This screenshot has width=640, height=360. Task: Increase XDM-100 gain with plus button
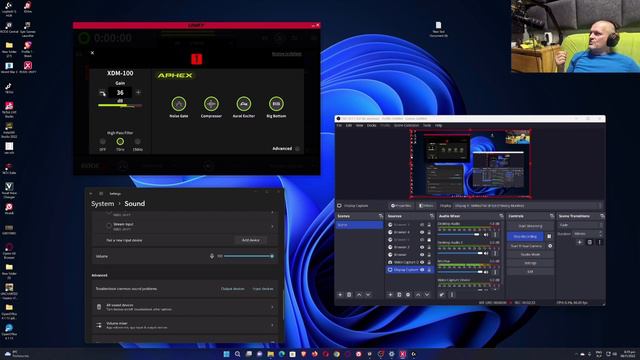[138, 93]
